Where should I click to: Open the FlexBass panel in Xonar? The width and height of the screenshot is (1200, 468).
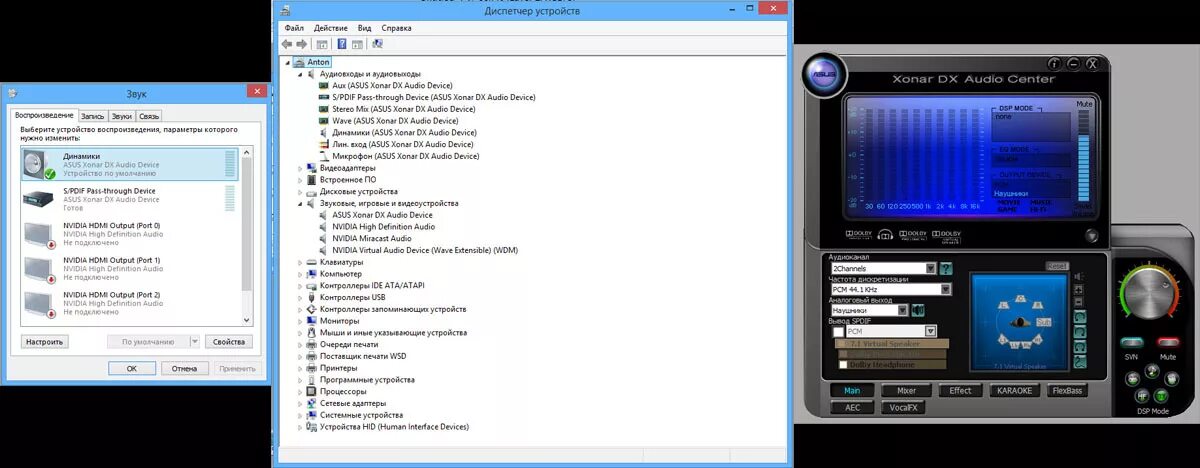pyautogui.click(x=1068, y=390)
